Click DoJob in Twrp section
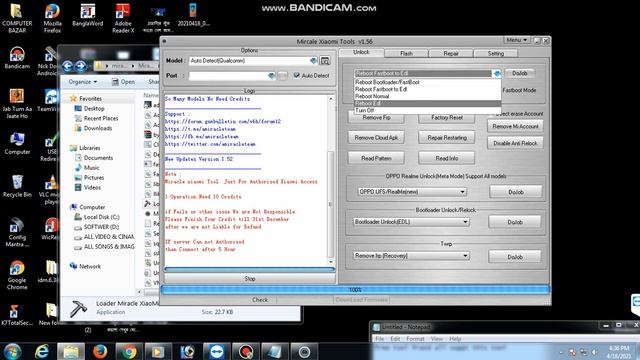Screen dimensions: 640x360 [515, 257]
